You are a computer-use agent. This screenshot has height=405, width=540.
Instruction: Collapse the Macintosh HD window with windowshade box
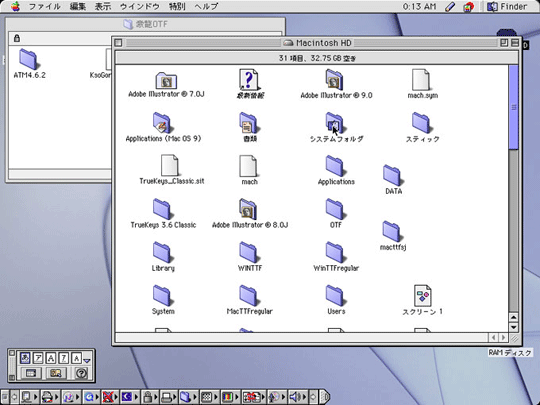click(x=515, y=43)
